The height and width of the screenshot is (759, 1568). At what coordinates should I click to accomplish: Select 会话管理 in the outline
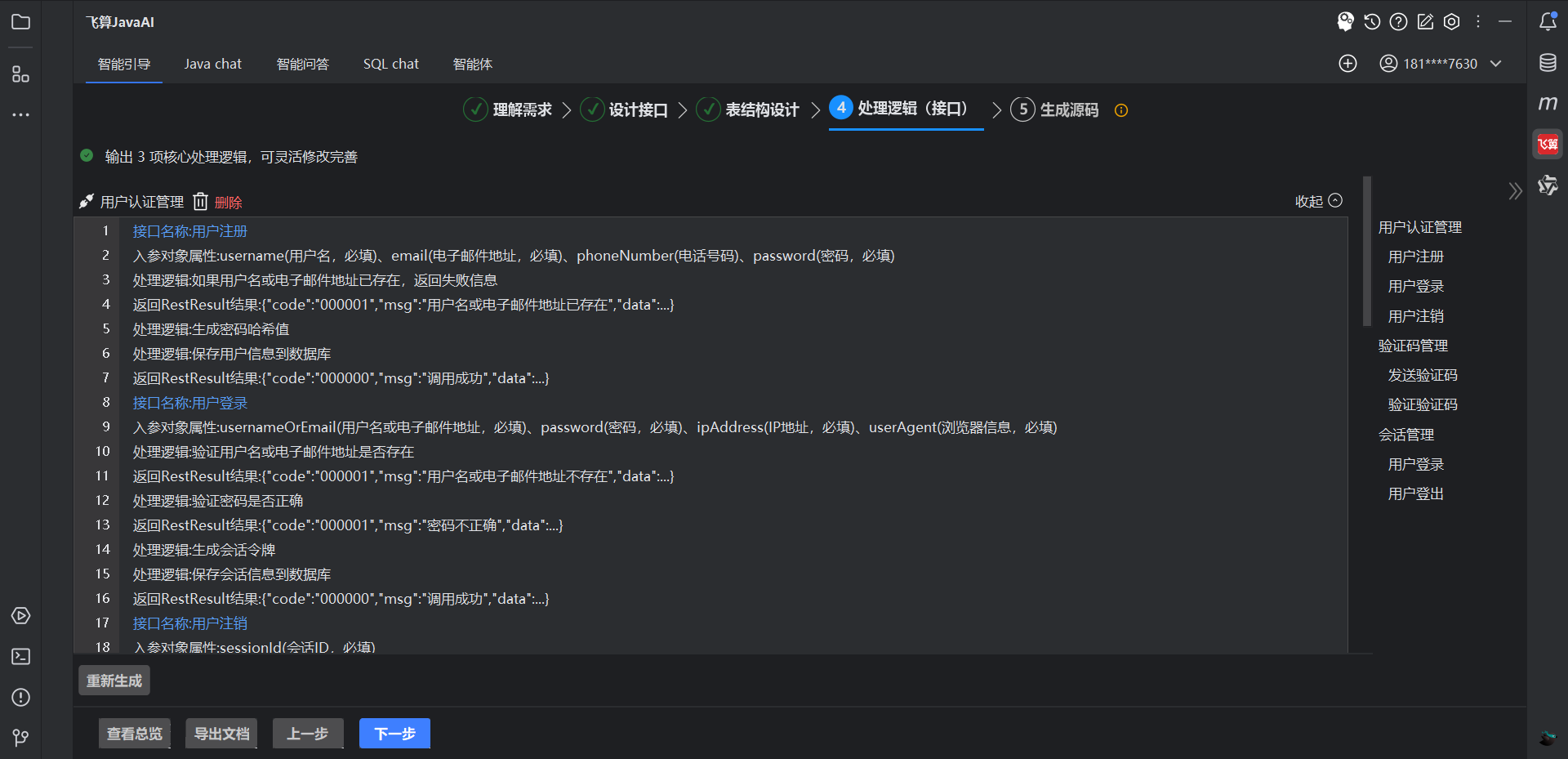tap(1406, 435)
